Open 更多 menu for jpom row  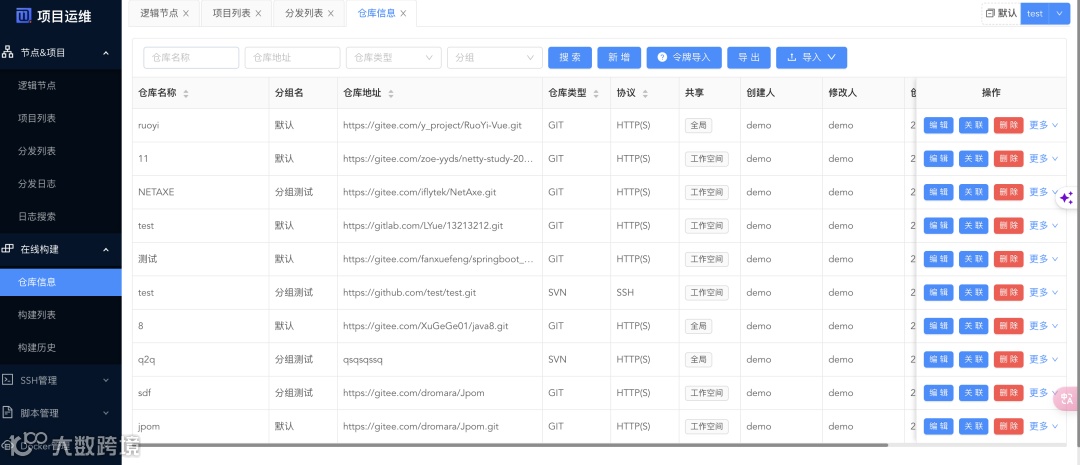[1043, 426]
